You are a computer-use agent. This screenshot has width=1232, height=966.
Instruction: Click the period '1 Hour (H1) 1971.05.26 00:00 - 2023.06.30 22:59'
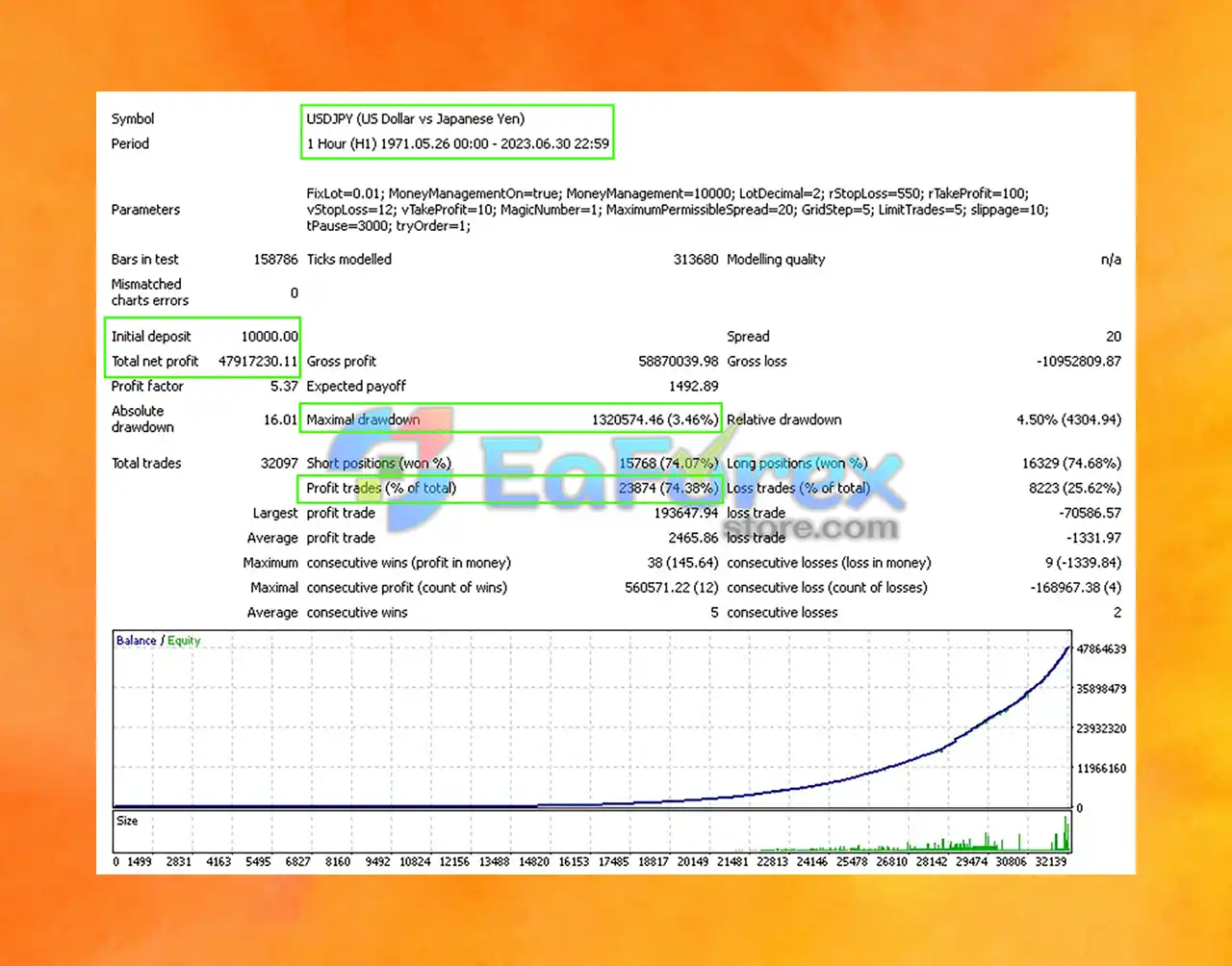458,144
